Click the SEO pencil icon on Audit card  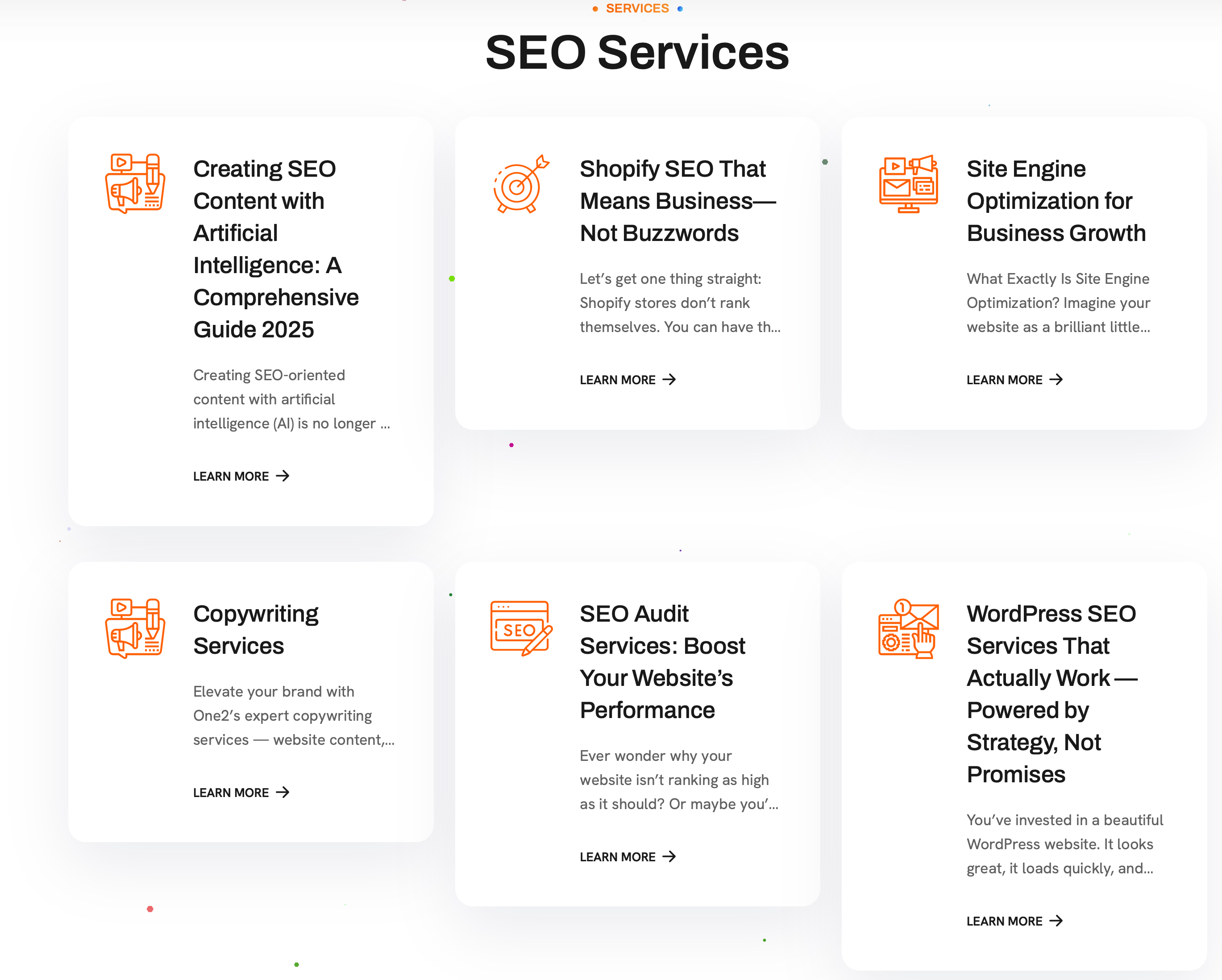pyautogui.click(x=520, y=628)
